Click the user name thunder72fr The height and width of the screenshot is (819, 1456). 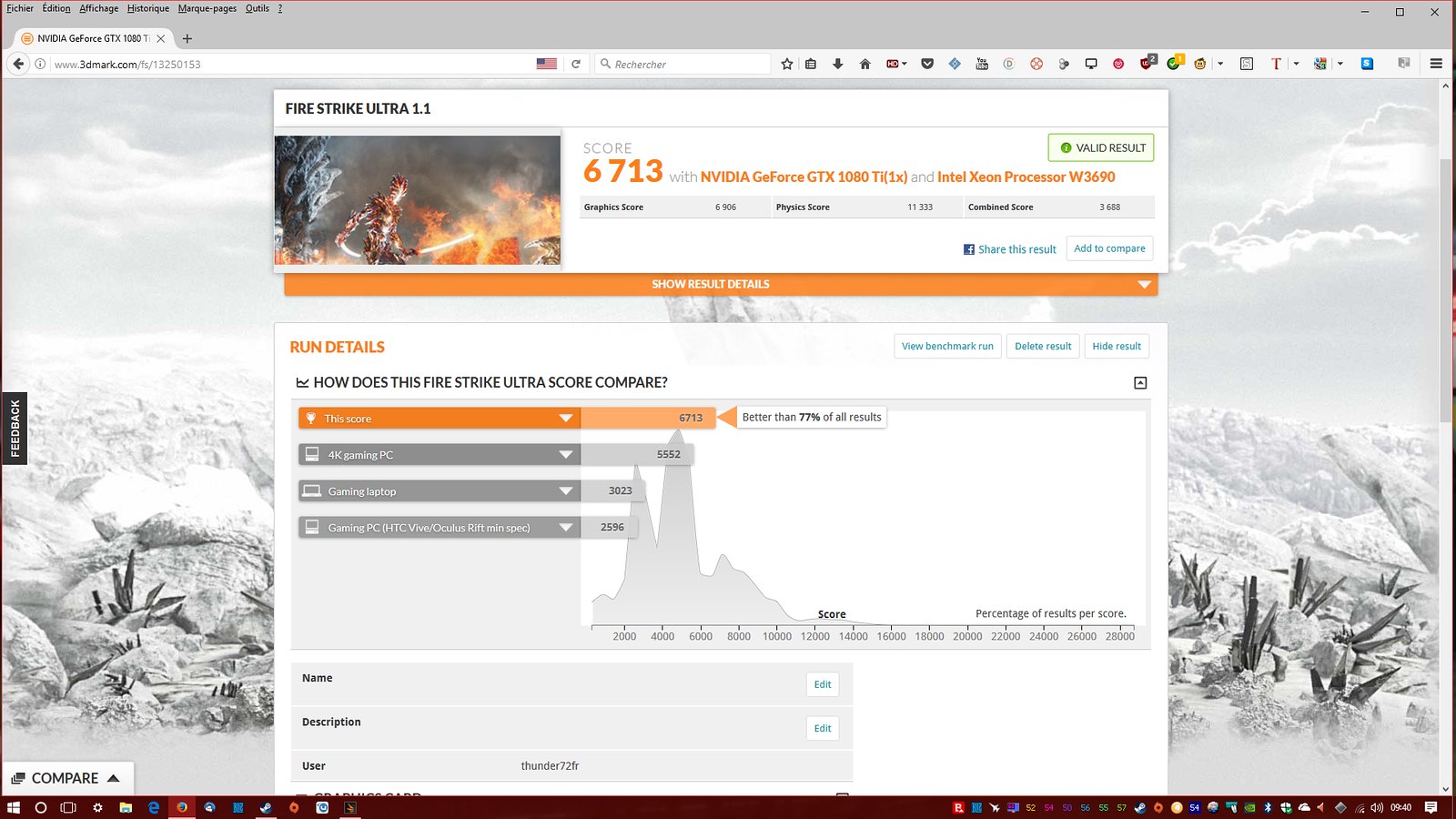point(550,766)
